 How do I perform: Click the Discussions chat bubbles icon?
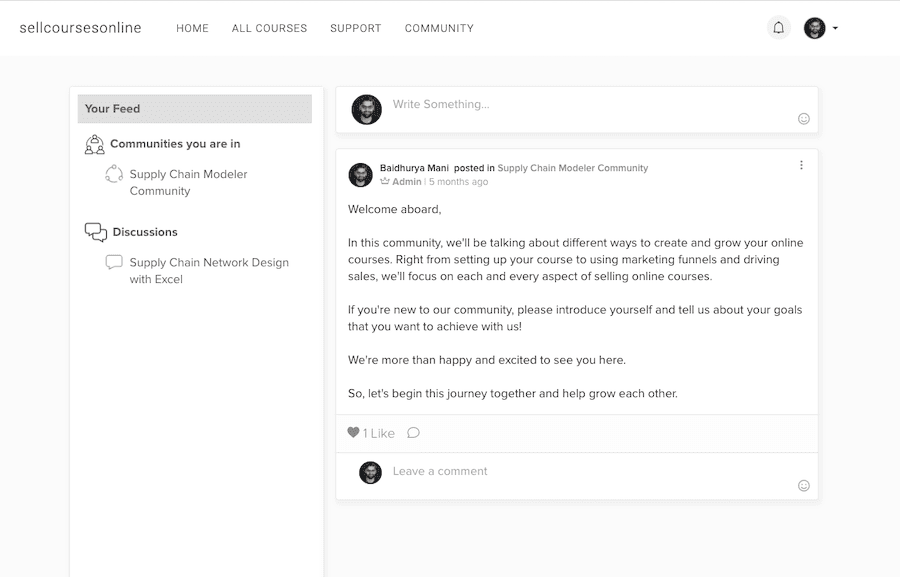(x=95, y=232)
